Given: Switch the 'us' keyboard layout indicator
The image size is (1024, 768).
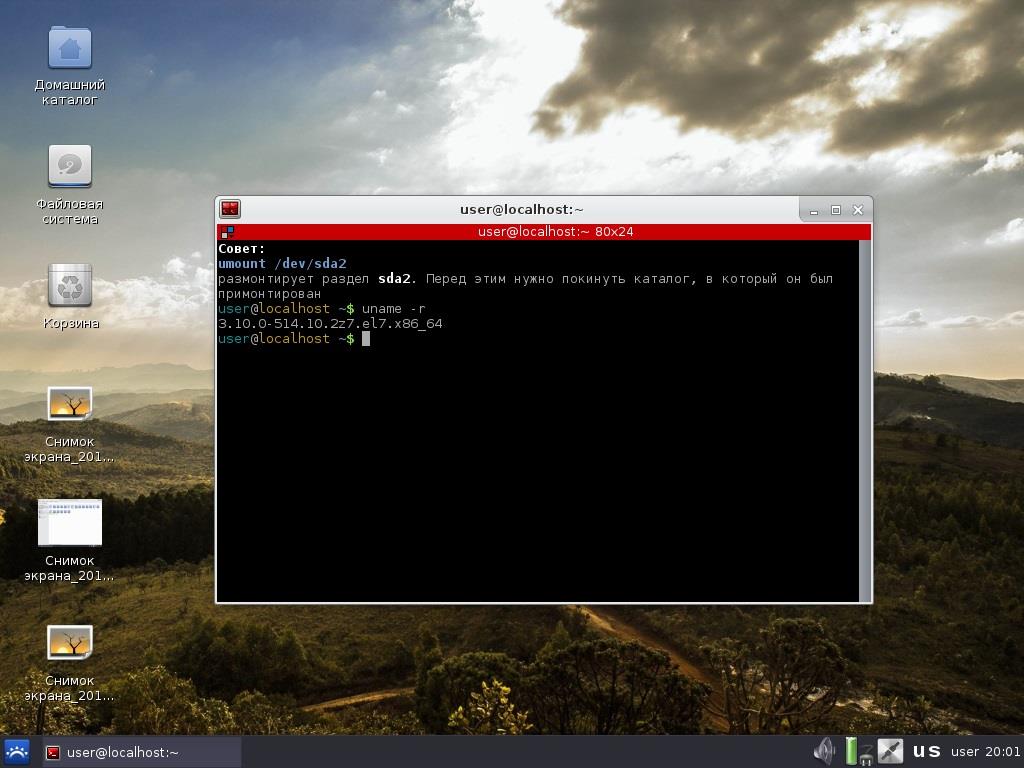Looking at the screenshot, I should pos(926,751).
